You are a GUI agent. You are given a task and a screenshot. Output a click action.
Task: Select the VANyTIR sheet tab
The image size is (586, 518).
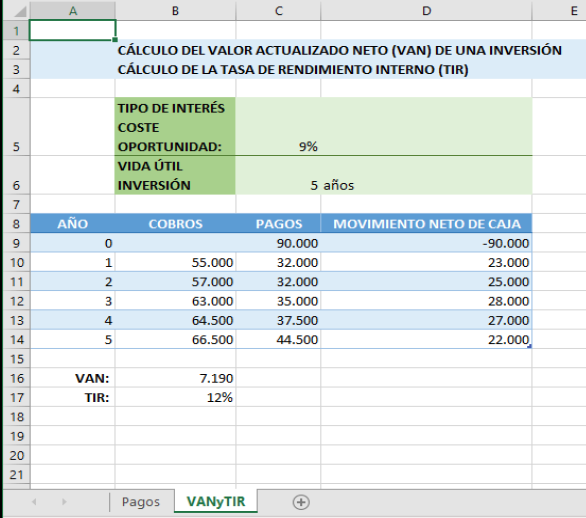pyautogui.click(x=216, y=501)
